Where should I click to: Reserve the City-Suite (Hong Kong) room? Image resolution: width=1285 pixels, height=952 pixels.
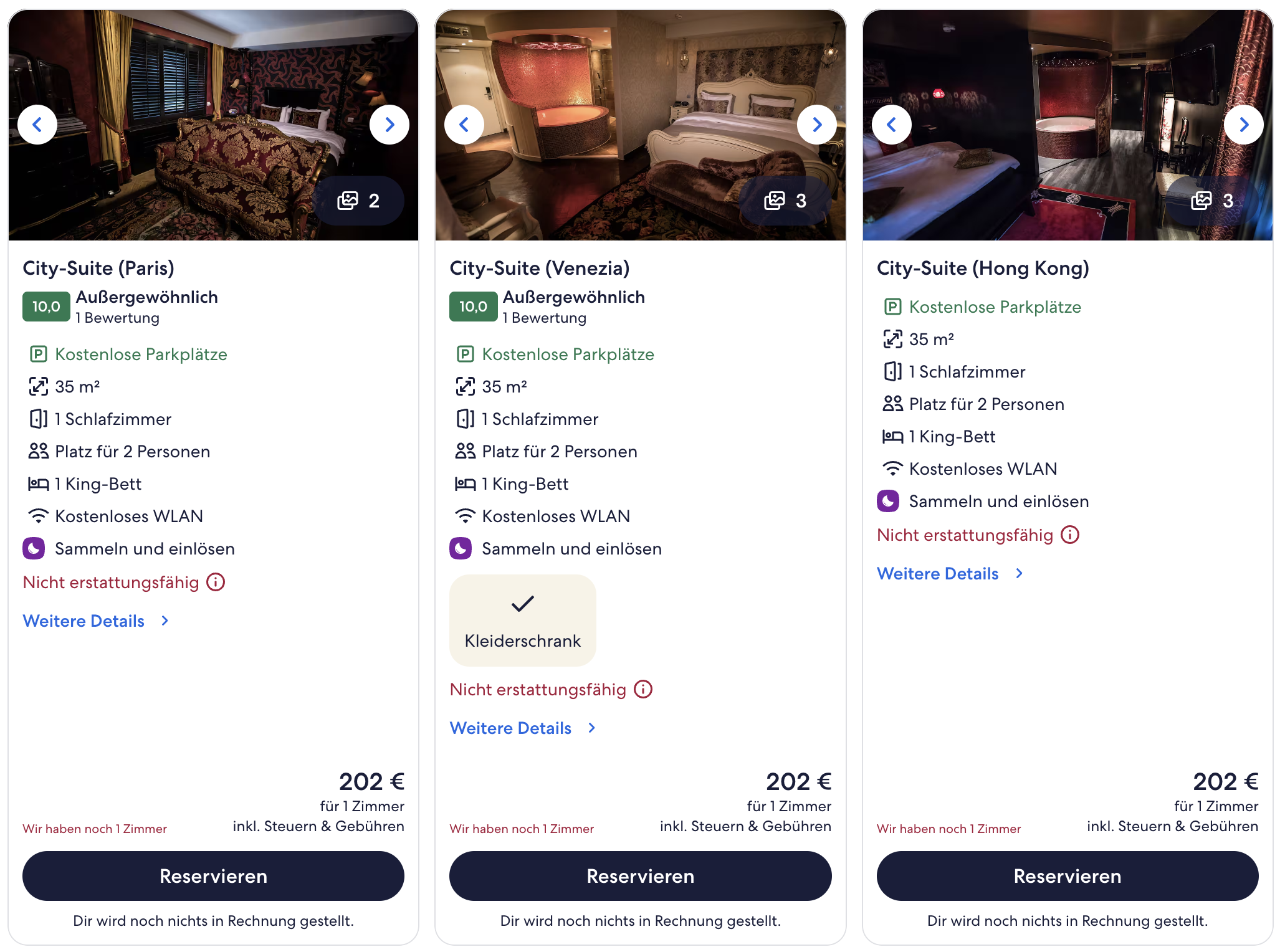[1067, 876]
